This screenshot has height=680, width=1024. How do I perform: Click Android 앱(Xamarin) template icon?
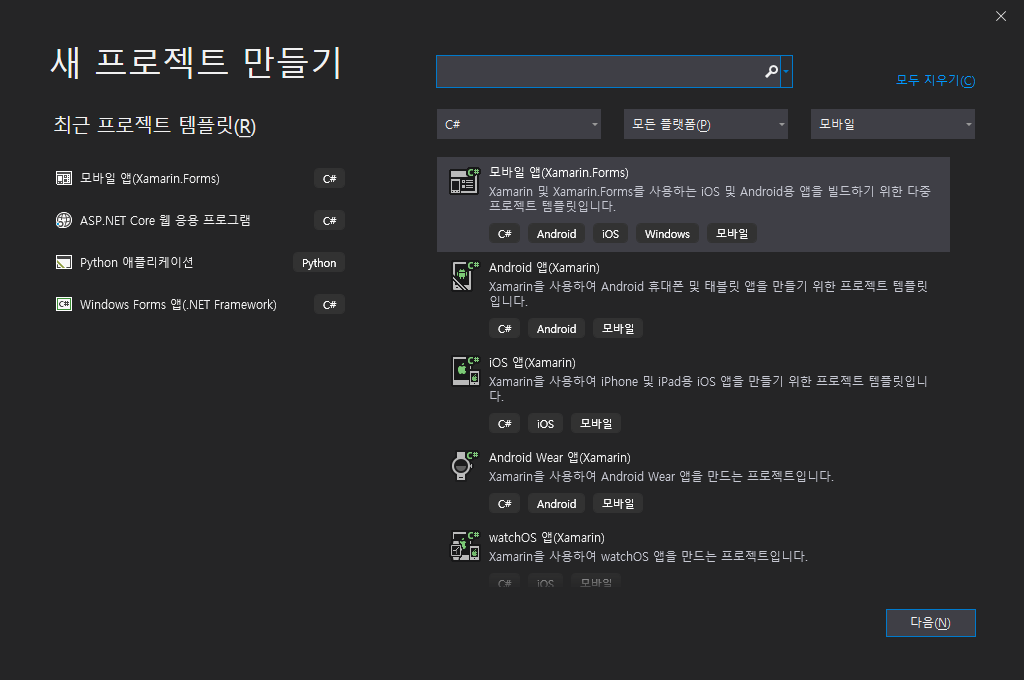click(464, 276)
